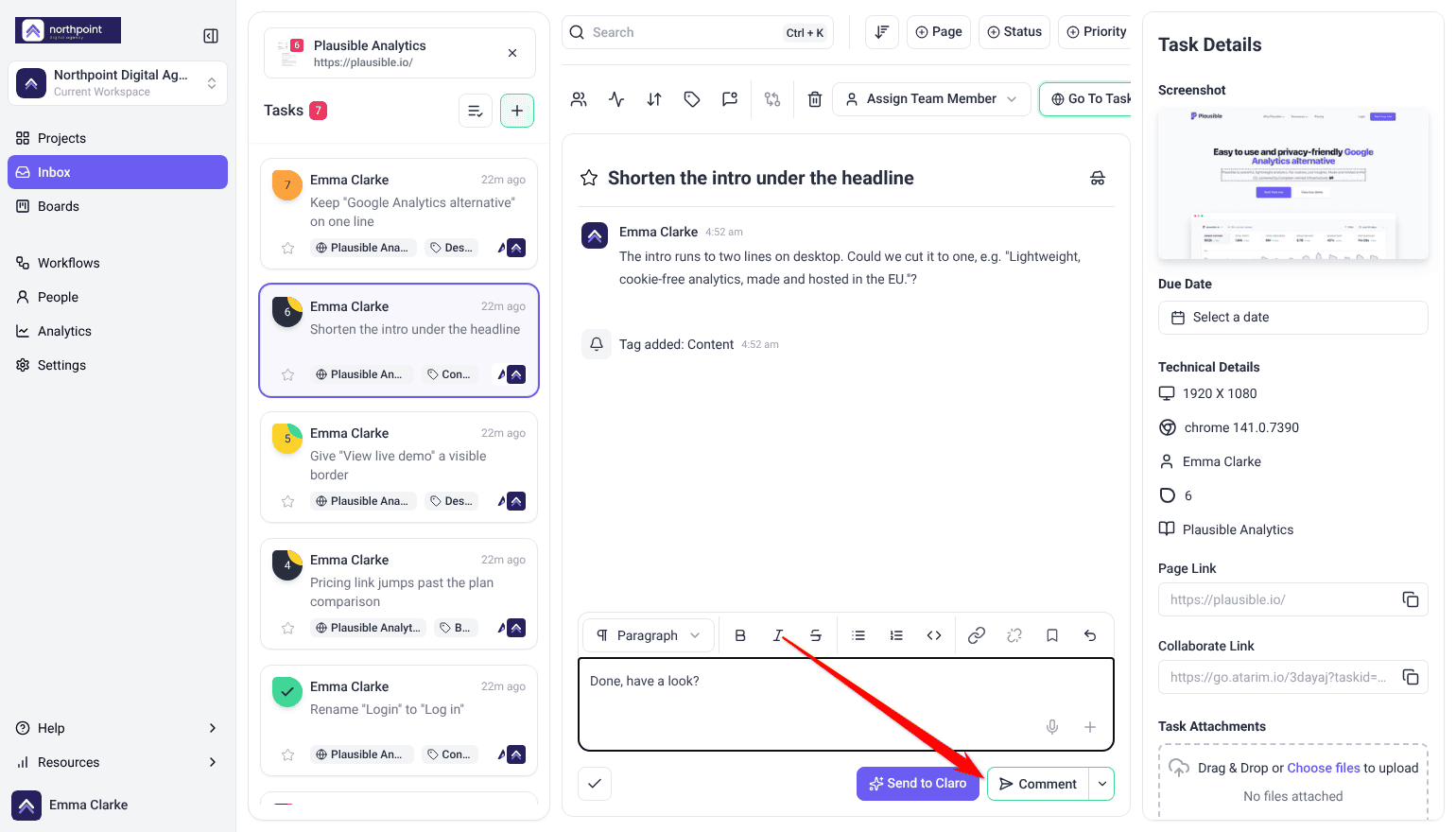1456x832 pixels.
Task: Add a Status filter
Action: click(1014, 32)
